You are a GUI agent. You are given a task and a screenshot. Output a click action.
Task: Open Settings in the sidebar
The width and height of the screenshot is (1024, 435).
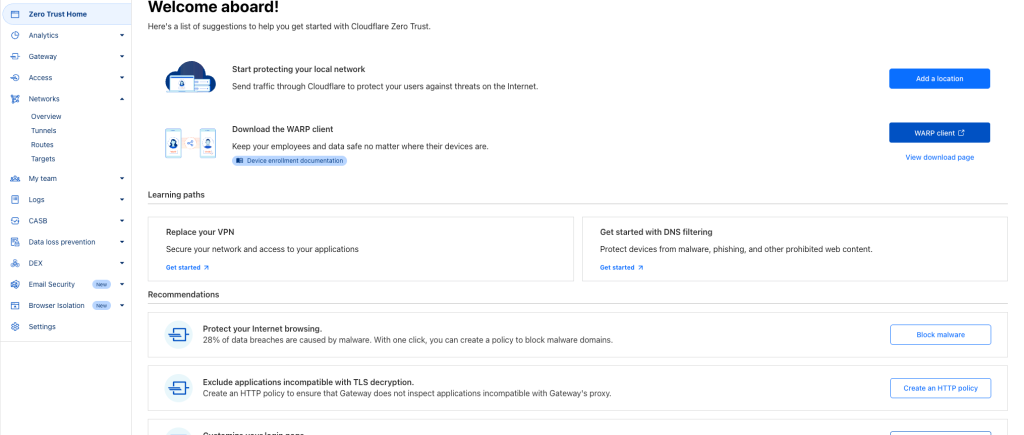[42, 327]
